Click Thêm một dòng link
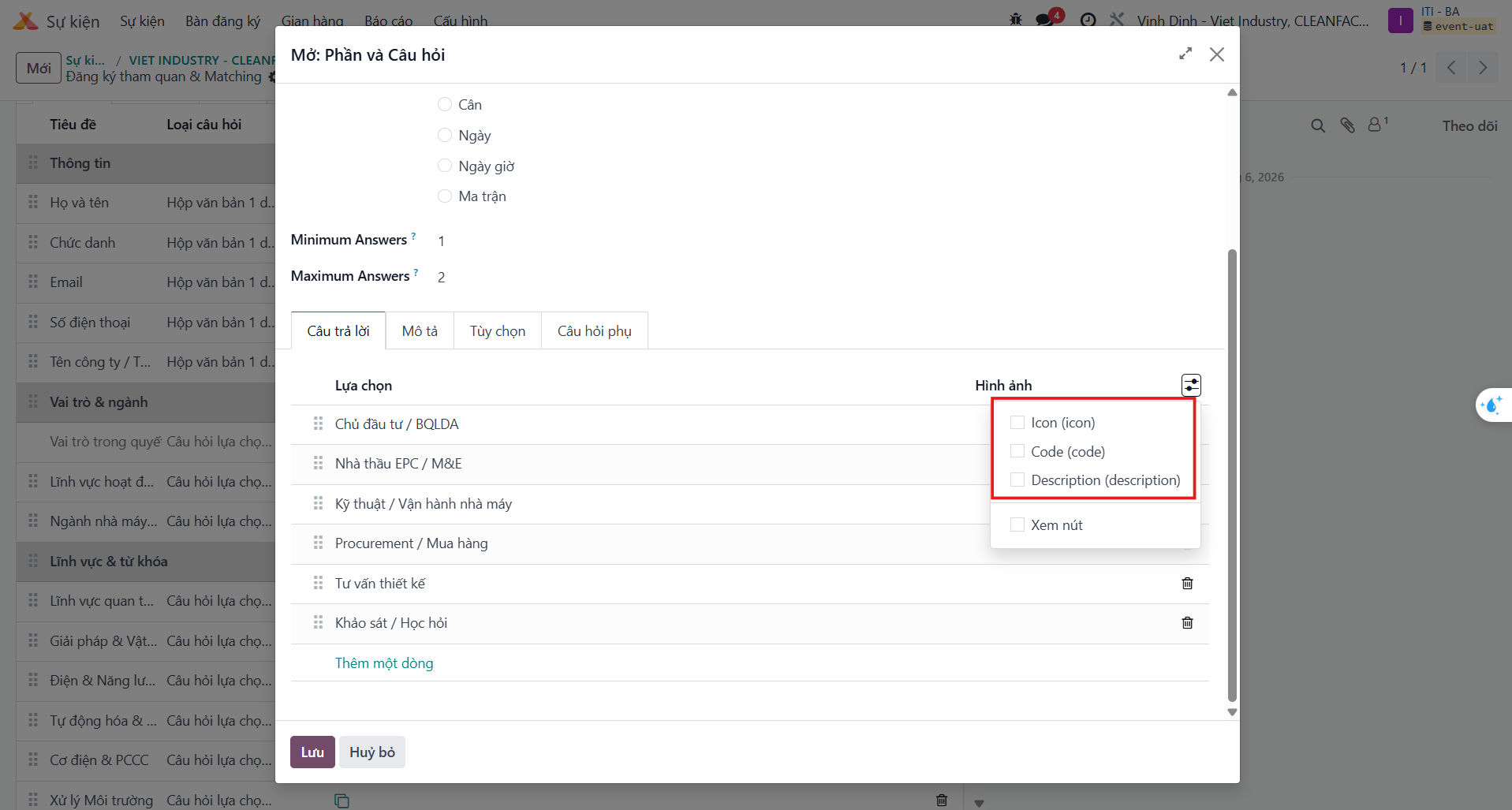This screenshot has height=810, width=1512. [384, 663]
